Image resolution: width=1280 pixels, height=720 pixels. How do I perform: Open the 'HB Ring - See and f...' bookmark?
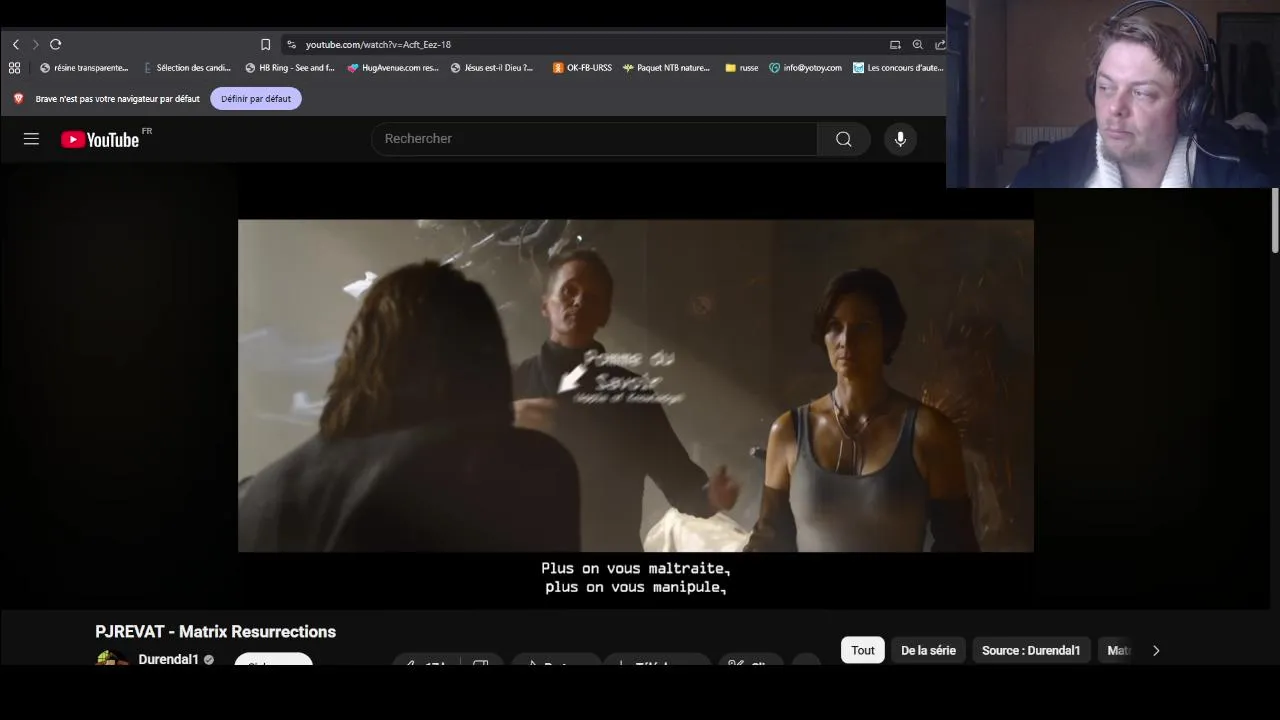290,68
